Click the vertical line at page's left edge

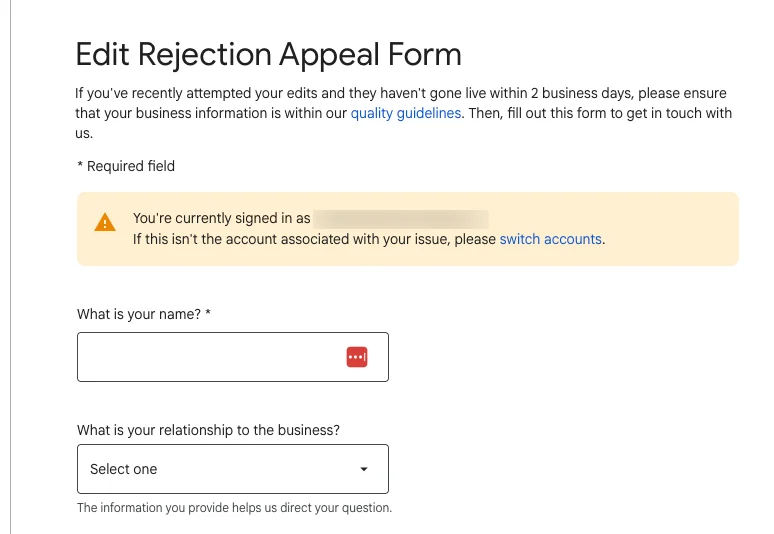point(11,300)
